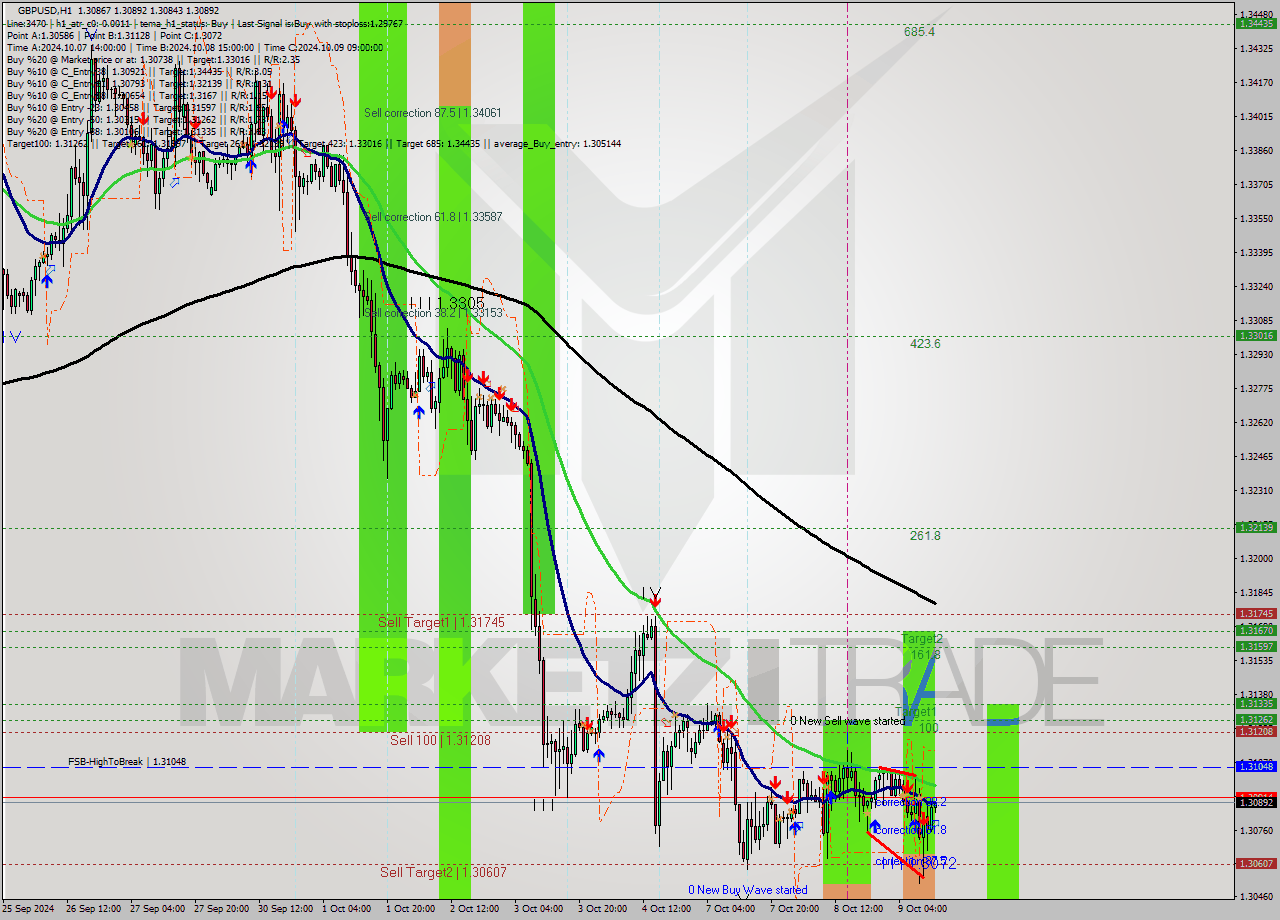Select the 423.6 Fibonacci level label
Image resolution: width=1280 pixels, height=920 pixels.
(925, 344)
